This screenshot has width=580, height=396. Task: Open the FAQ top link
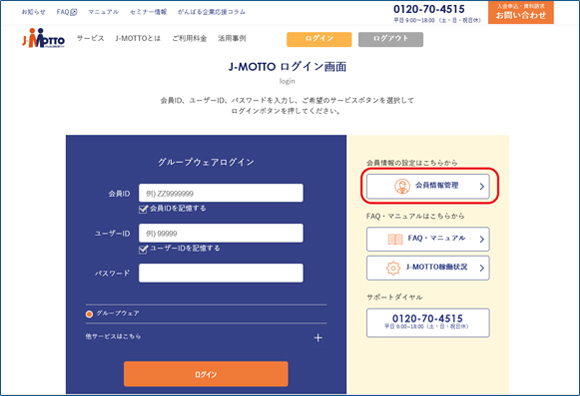coord(63,12)
